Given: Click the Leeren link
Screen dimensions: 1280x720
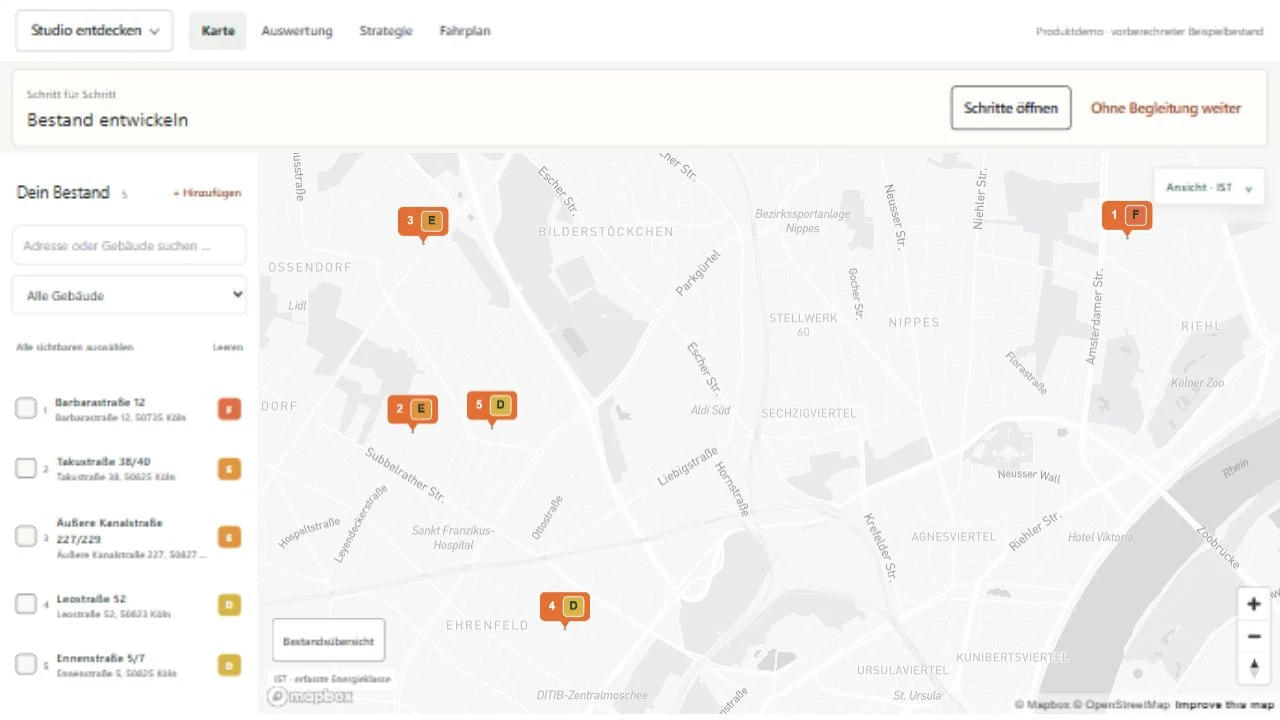Looking at the screenshot, I should 228,347.
